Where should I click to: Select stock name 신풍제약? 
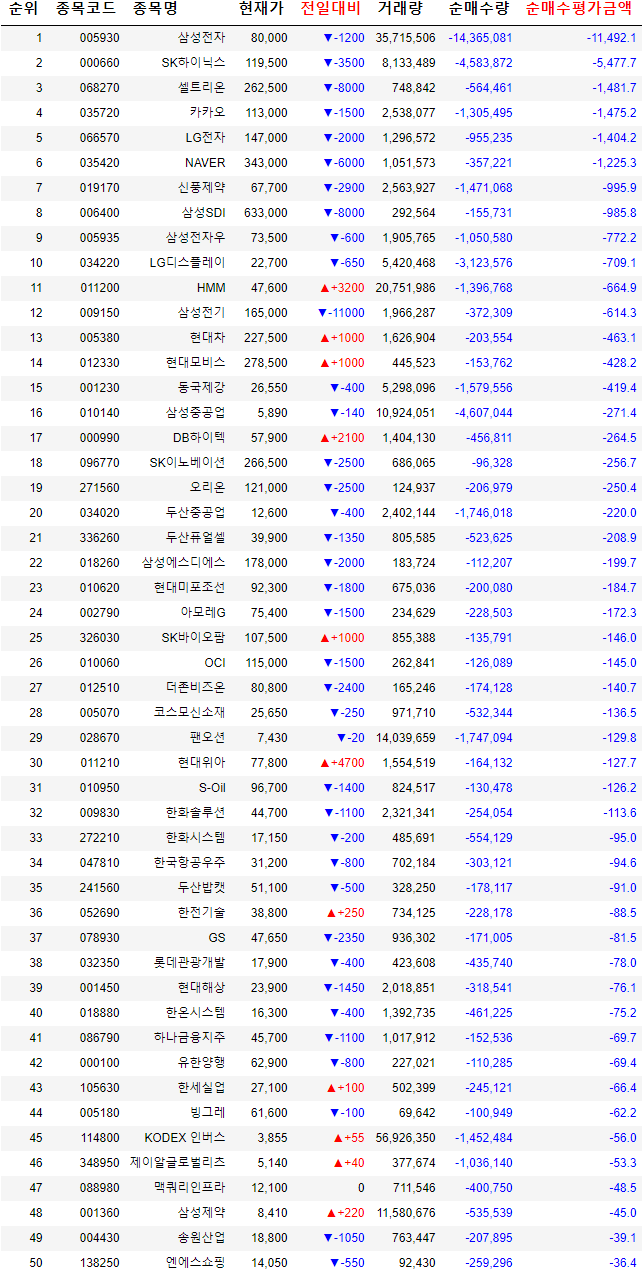click(203, 188)
